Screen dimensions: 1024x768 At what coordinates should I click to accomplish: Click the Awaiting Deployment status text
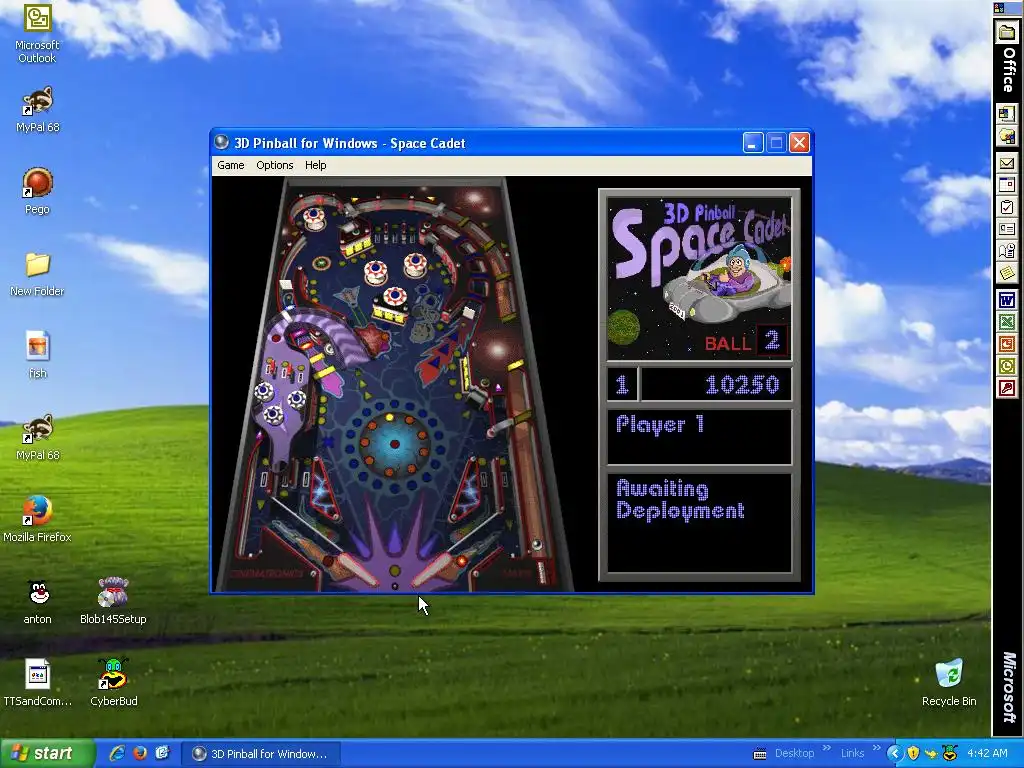[680, 500]
